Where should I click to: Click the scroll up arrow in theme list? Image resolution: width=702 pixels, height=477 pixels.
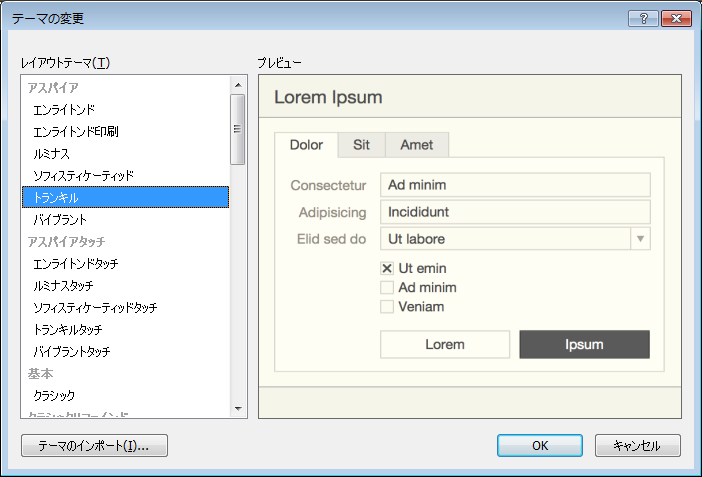click(238, 85)
